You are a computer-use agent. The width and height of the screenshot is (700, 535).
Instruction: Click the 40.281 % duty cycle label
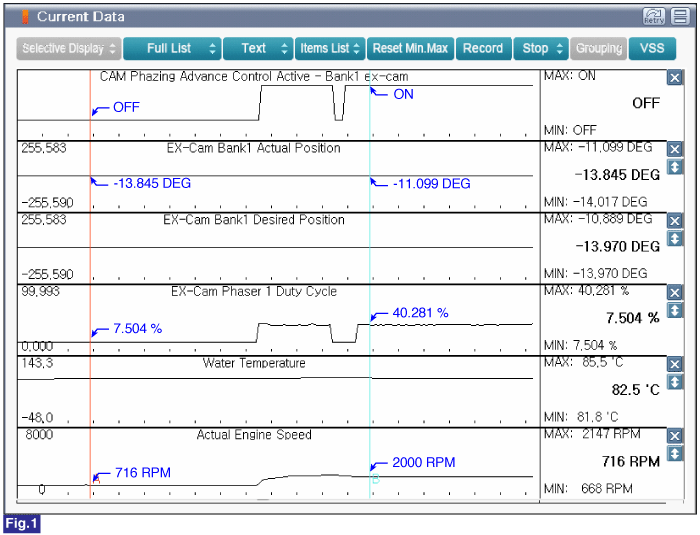[x=420, y=313]
